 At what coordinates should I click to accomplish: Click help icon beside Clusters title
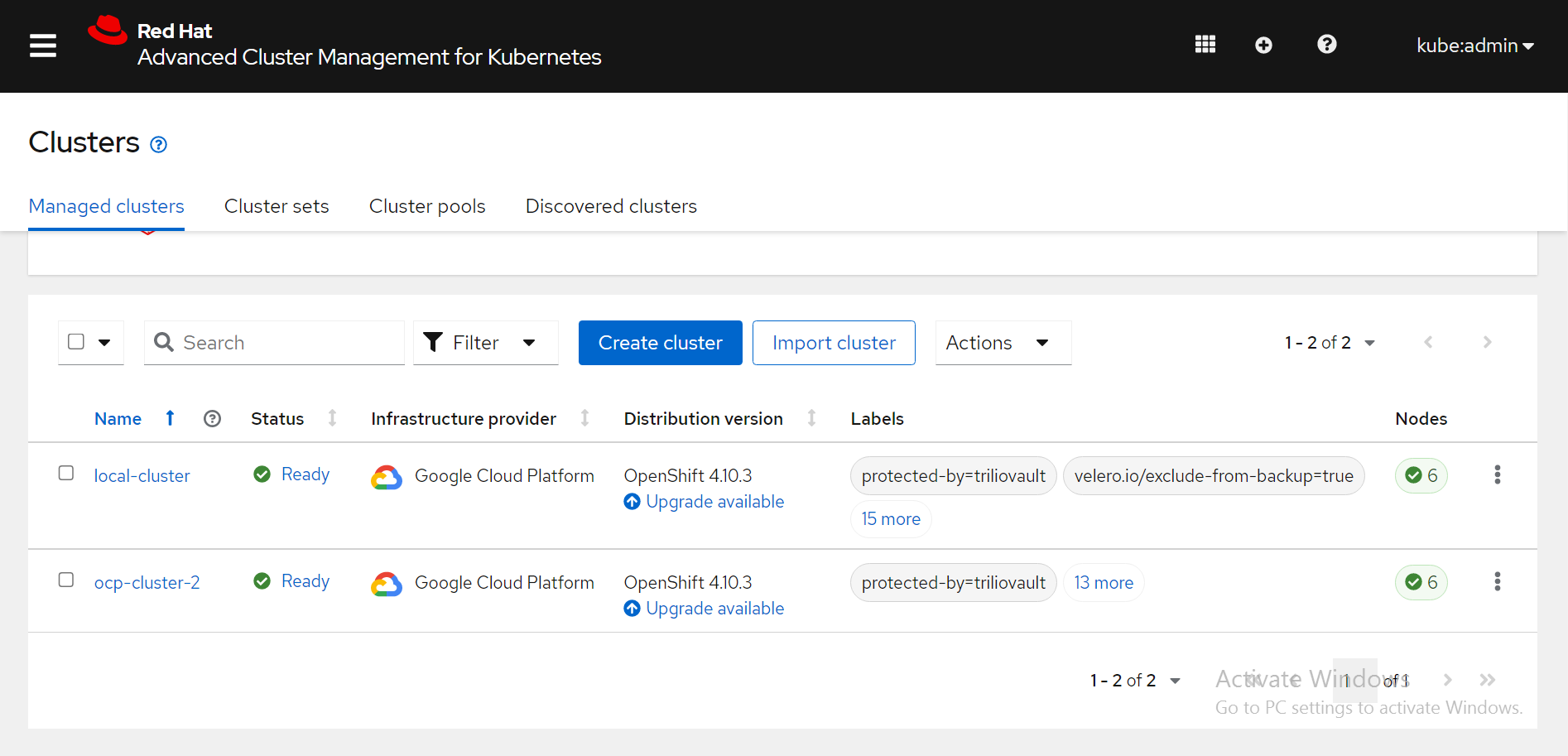[x=158, y=145]
